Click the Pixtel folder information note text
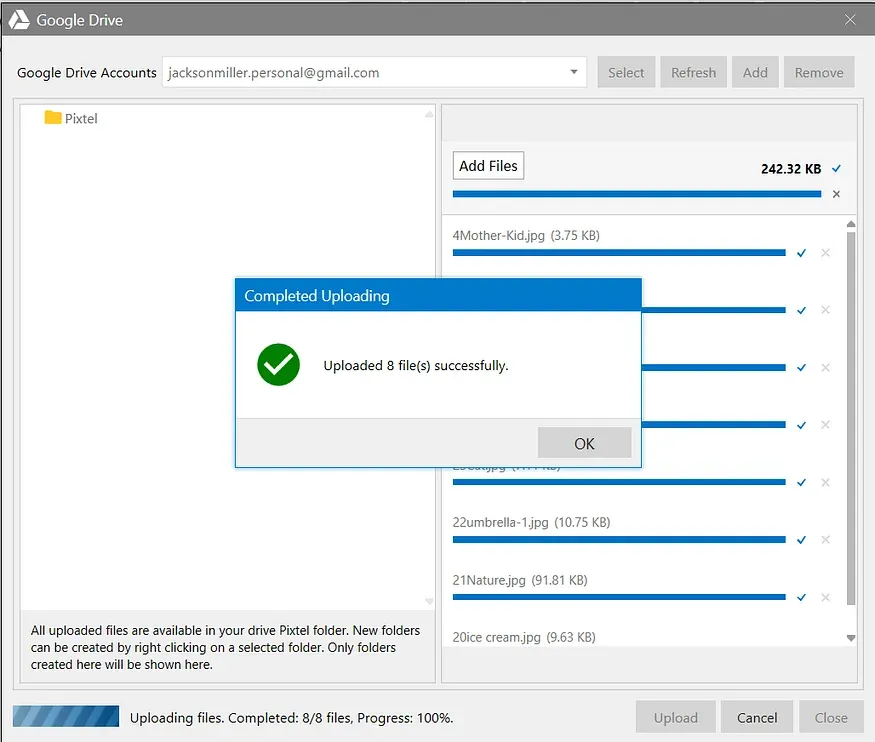Viewport: 875px width, 742px height. [225, 647]
